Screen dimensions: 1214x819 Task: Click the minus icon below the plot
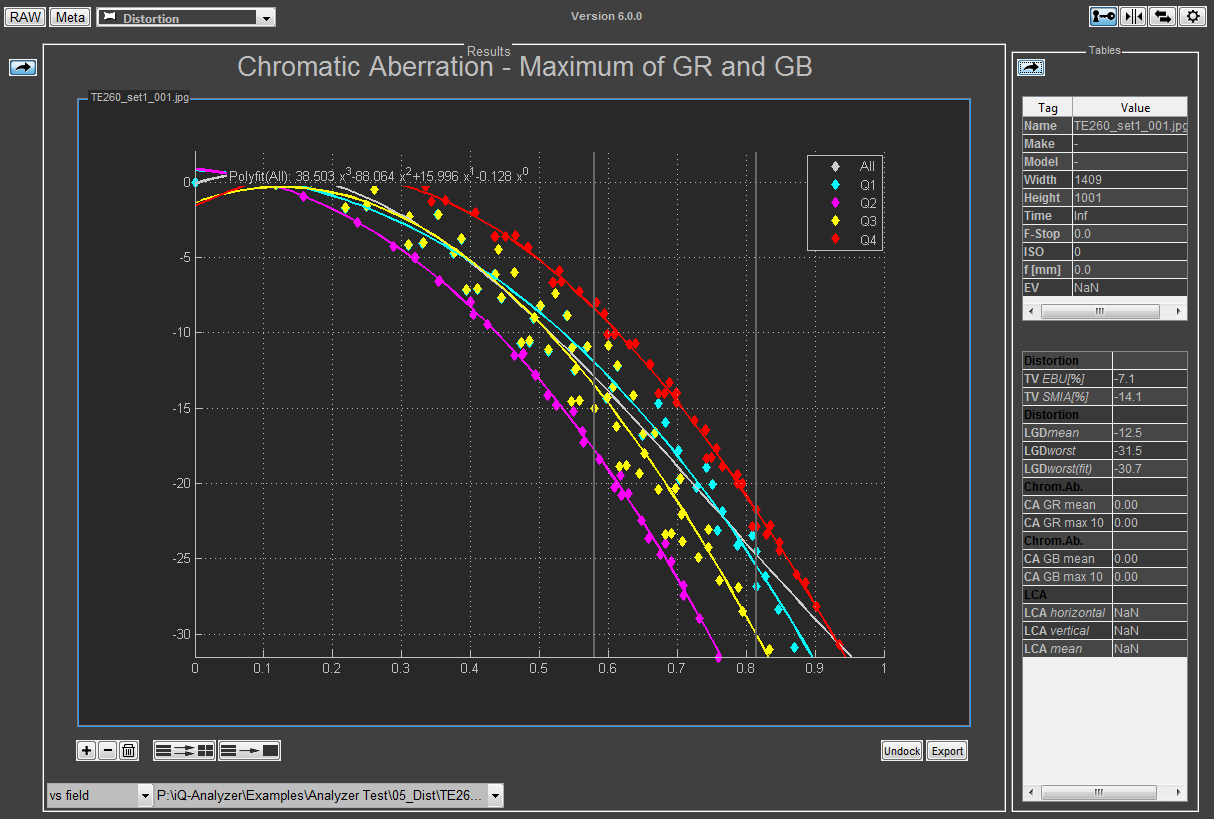[107, 750]
